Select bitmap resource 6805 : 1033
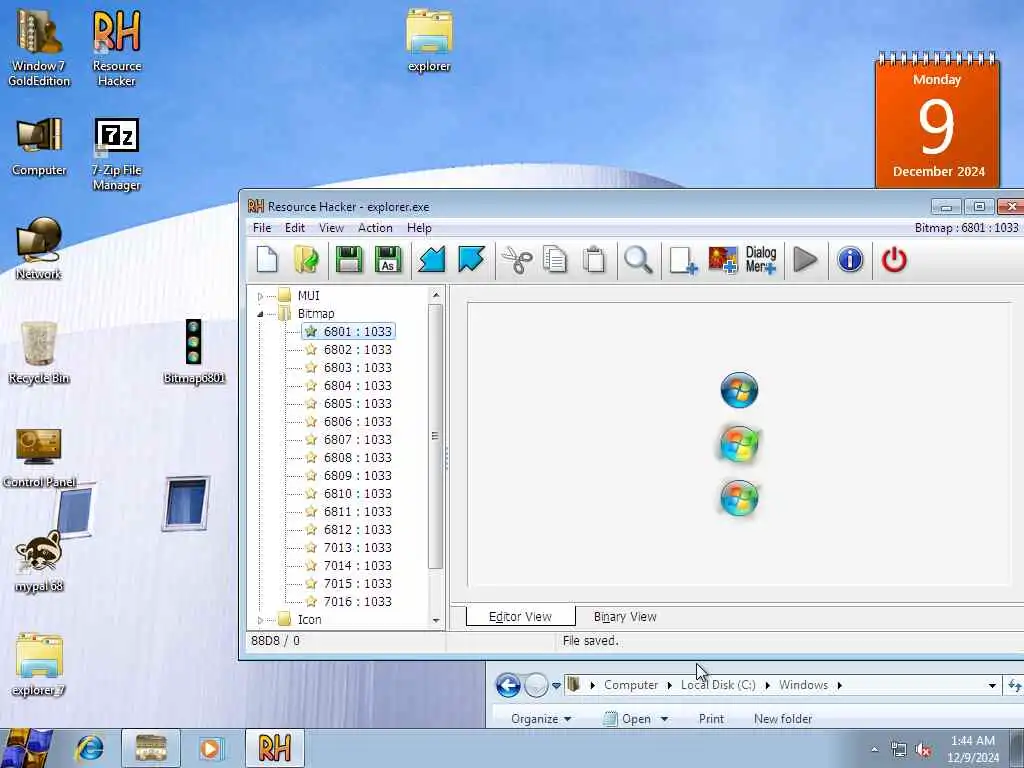The width and height of the screenshot is (1024, 768). (x=357, y=404)
